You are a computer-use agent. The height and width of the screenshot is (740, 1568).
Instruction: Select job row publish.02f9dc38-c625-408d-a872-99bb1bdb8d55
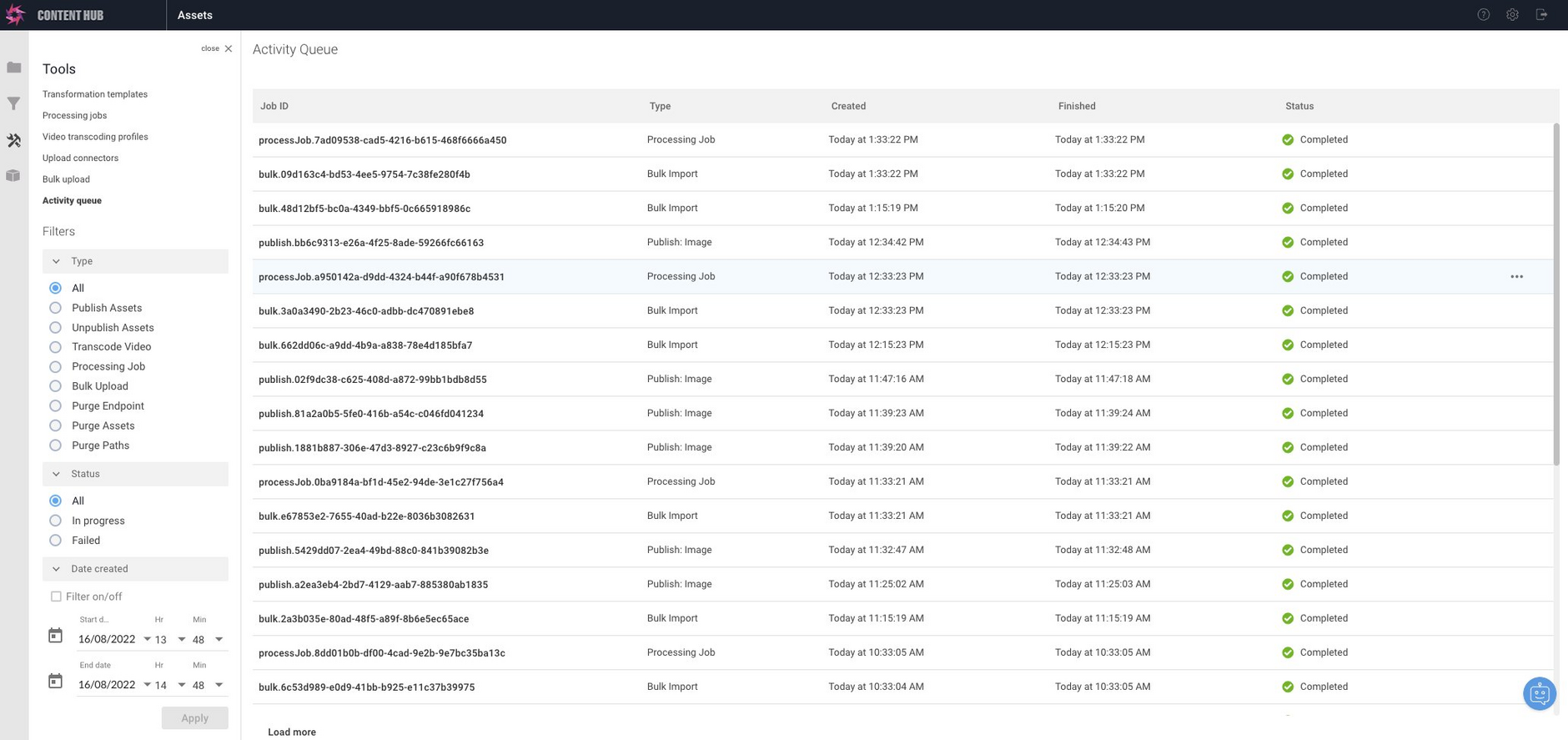click(x=902, y=380)
